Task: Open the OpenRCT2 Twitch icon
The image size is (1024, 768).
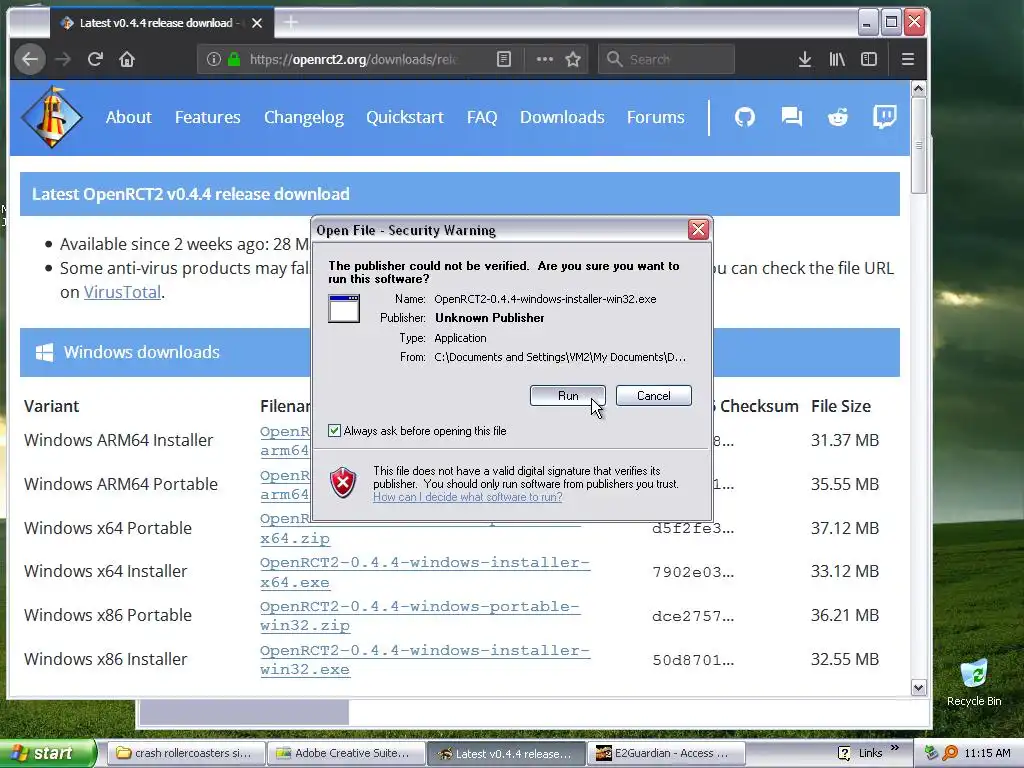Action: click(x=885, y=117)
